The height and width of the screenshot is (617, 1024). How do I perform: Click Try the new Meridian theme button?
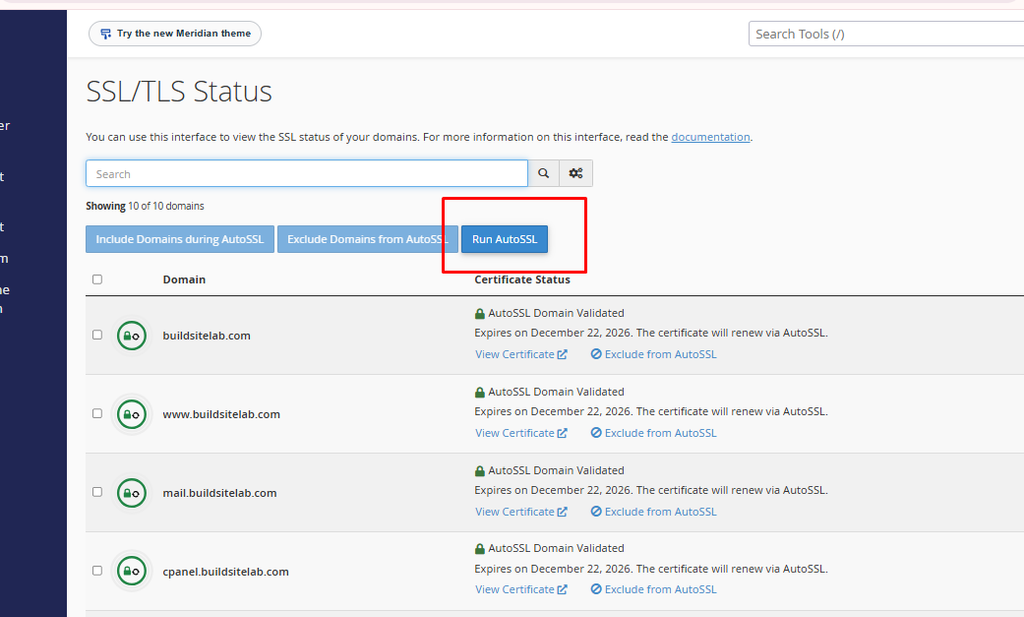[175, 33]
